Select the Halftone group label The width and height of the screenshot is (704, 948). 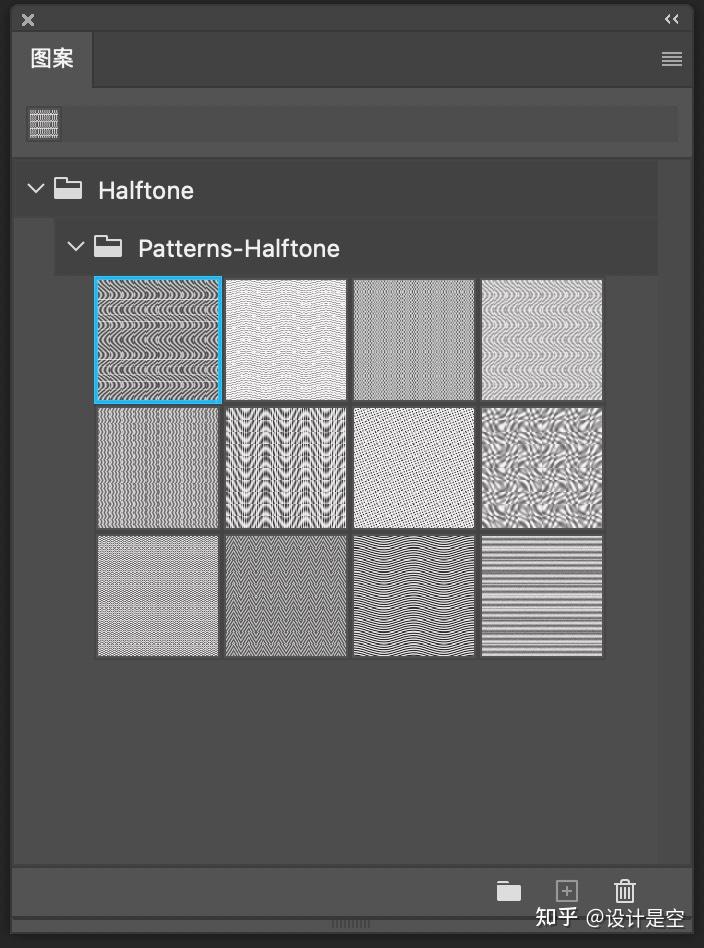click(146, 190)
